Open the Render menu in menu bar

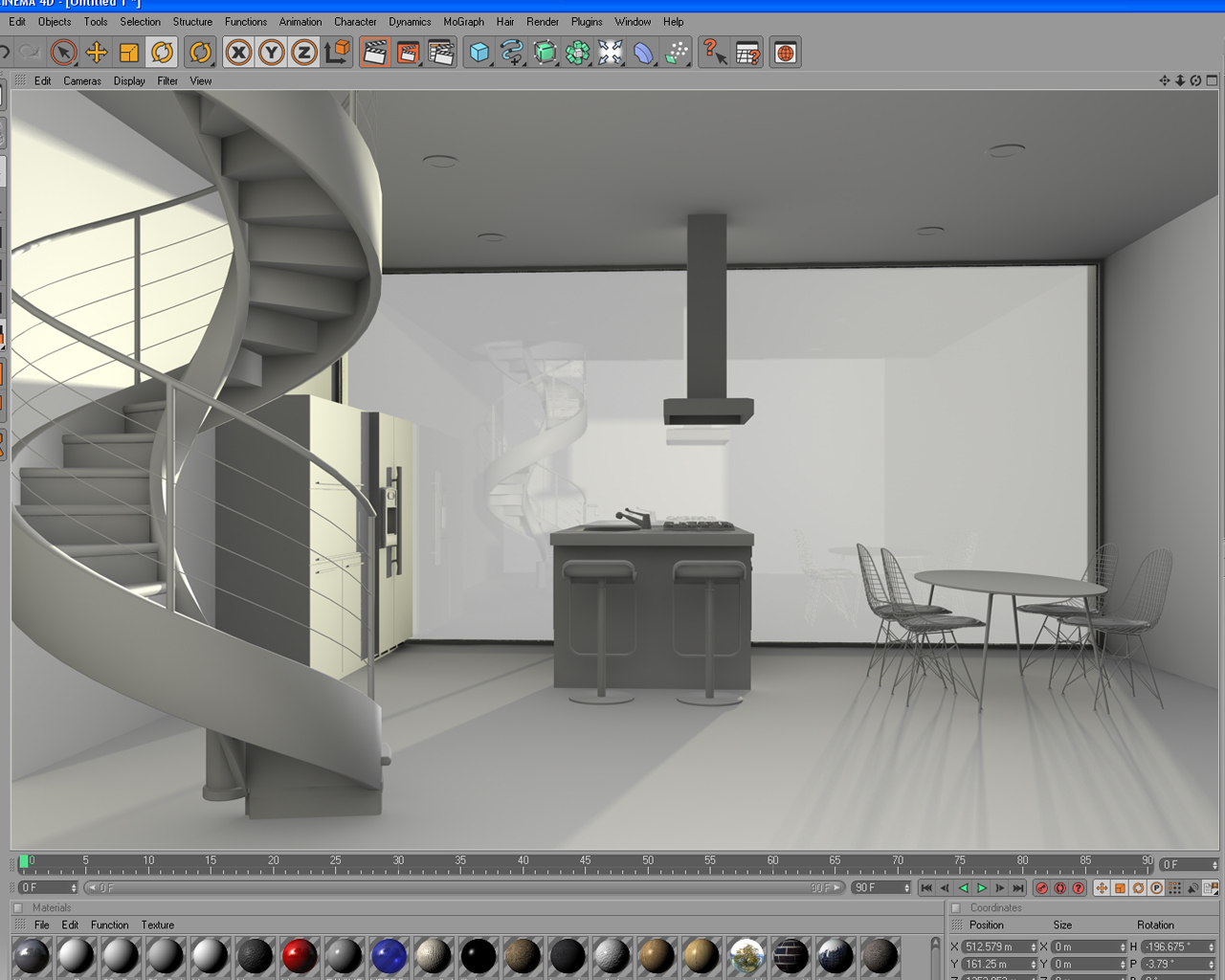point(543,22)
